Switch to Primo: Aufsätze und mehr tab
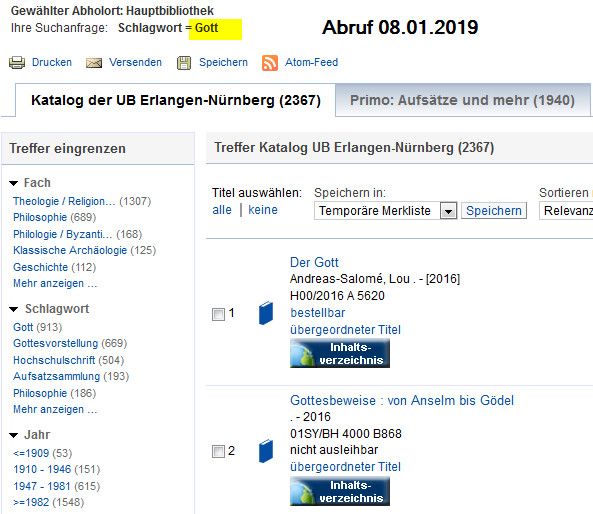This screenshot has width=593, height=514. click(462, 100)
